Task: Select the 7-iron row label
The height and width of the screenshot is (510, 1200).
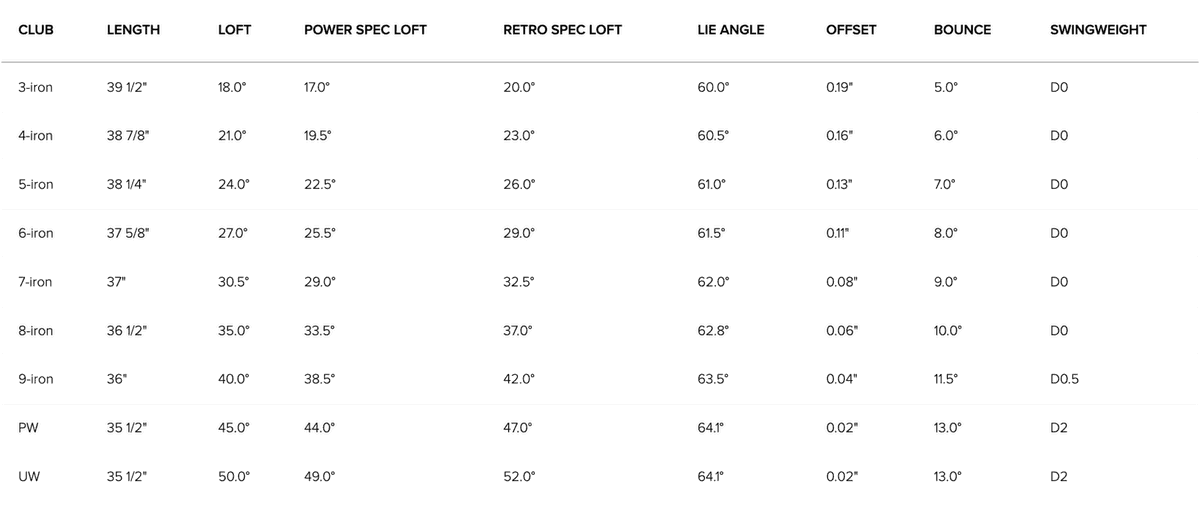Action: [36, 282]
